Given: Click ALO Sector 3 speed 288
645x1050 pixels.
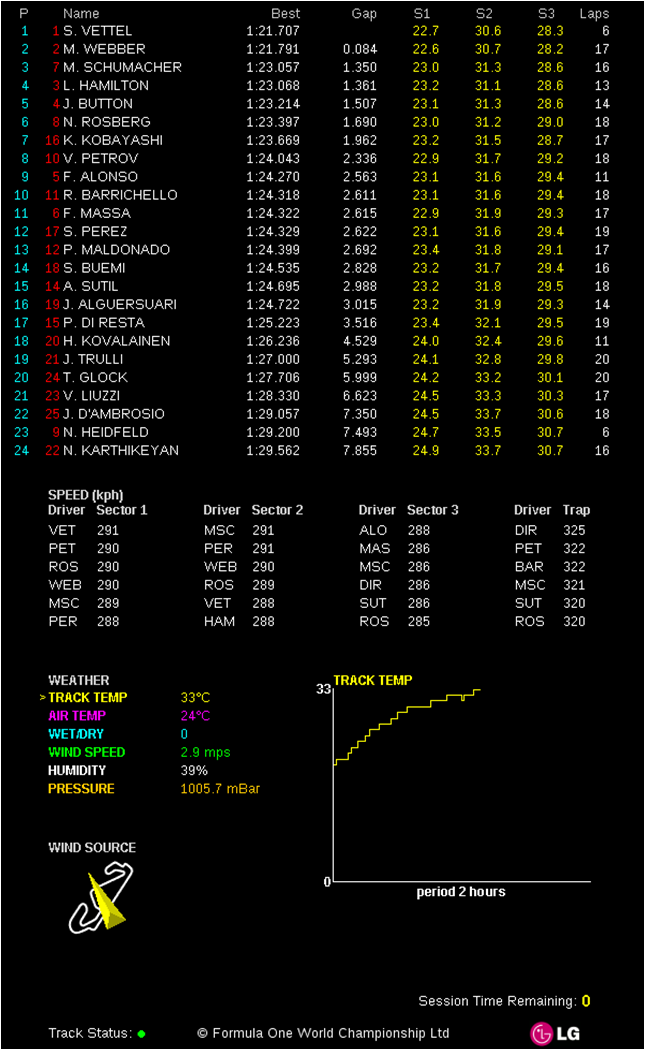Looking at the screenshot, I should click(x=419, y=530).
